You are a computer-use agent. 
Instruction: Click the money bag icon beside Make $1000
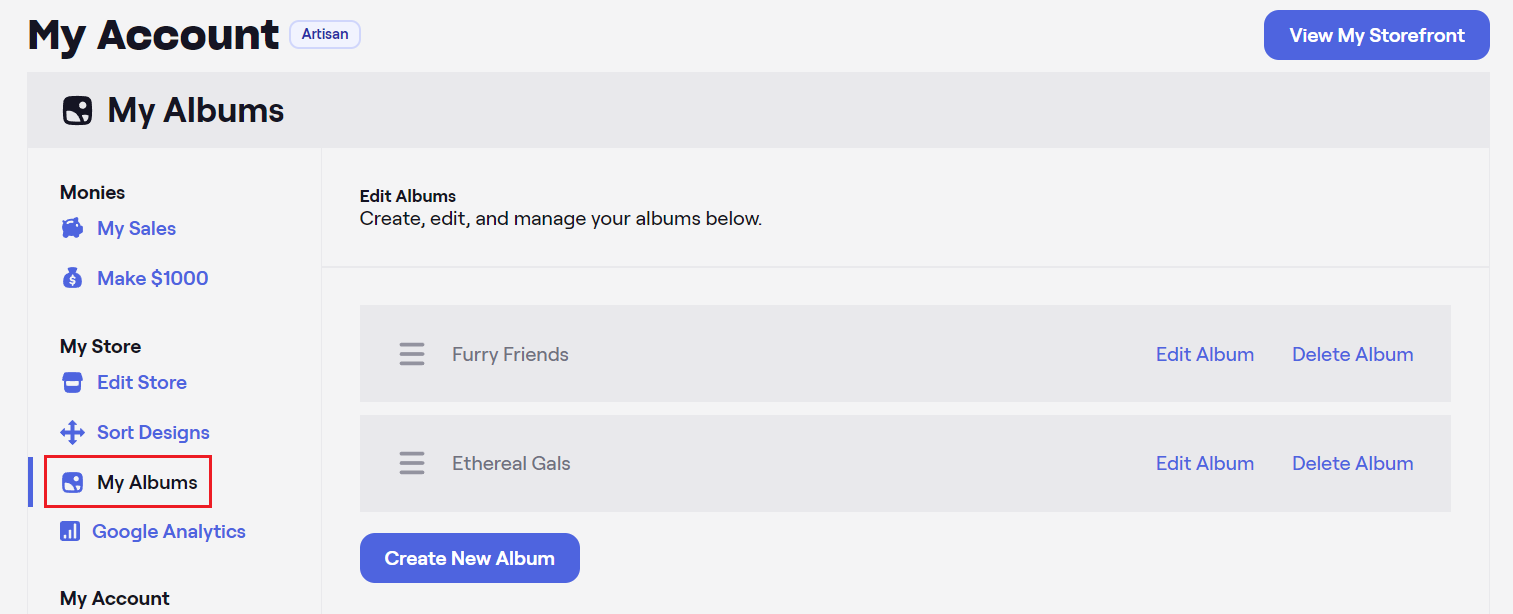[x=72, y=279]
